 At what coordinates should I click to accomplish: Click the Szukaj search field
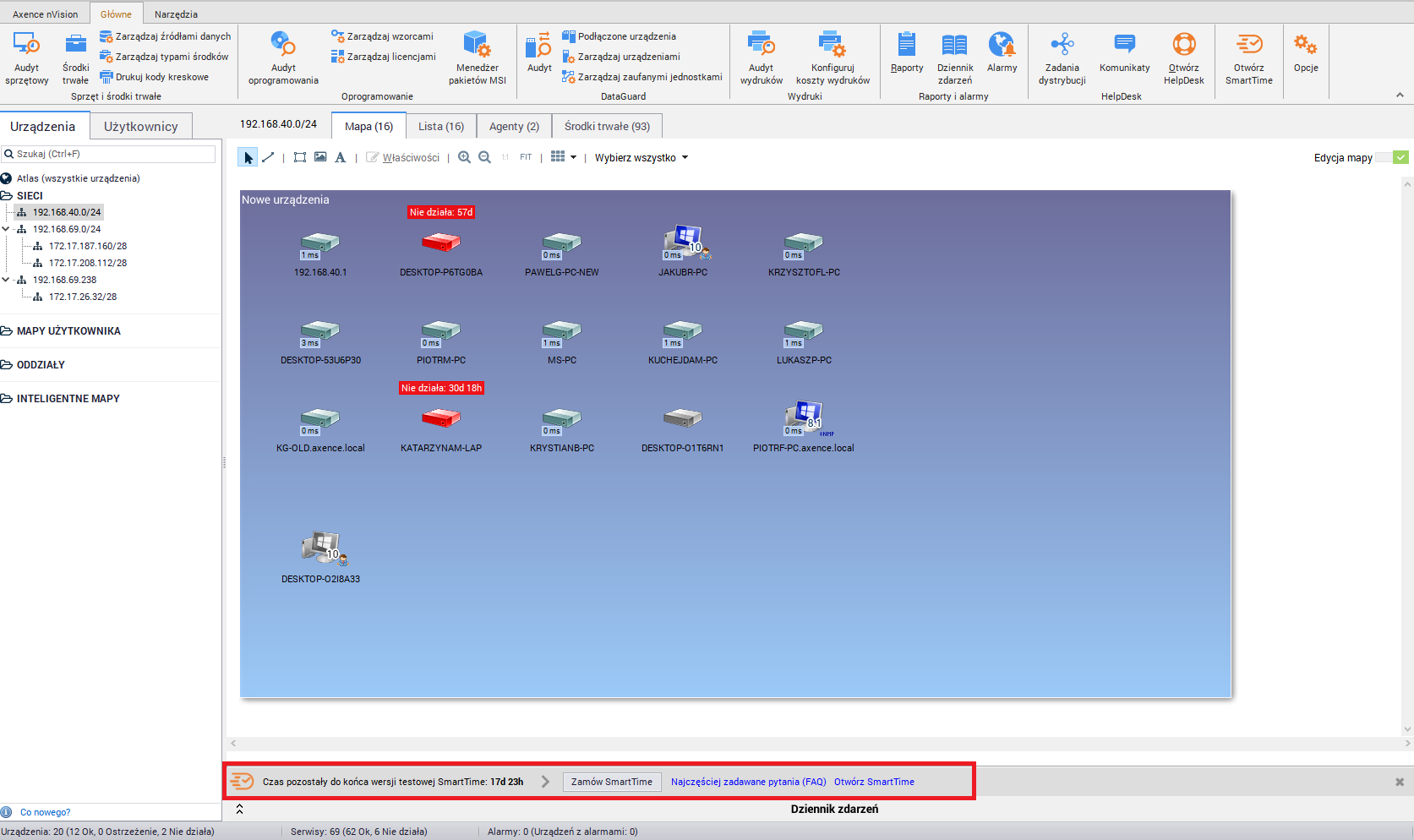click(x=114, y=154)
